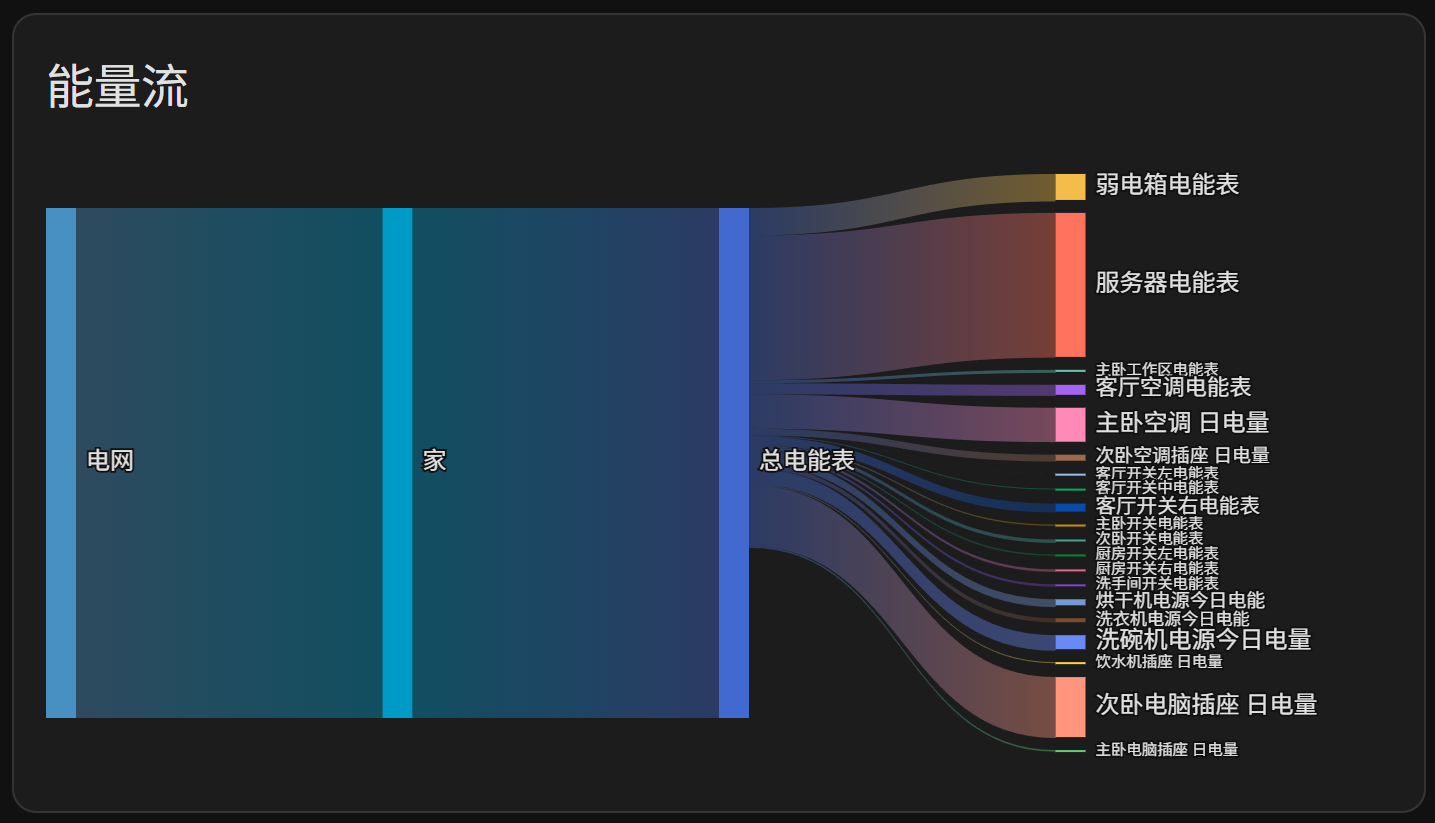Viewport: 1435px width, 823px height.
Task: Click the 次卧空调插座 日电量 node bar
Action: [1068, 457]
